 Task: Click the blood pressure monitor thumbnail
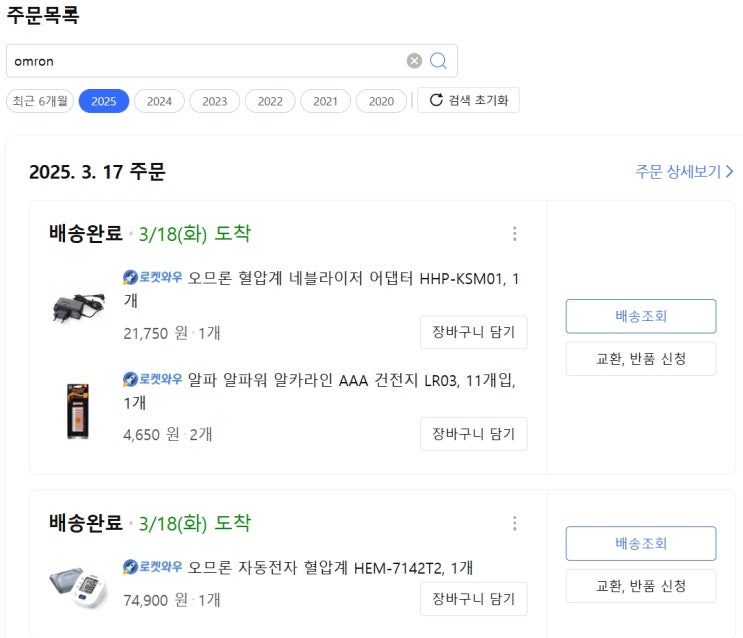pyautogui.click(x=78, y=587)
